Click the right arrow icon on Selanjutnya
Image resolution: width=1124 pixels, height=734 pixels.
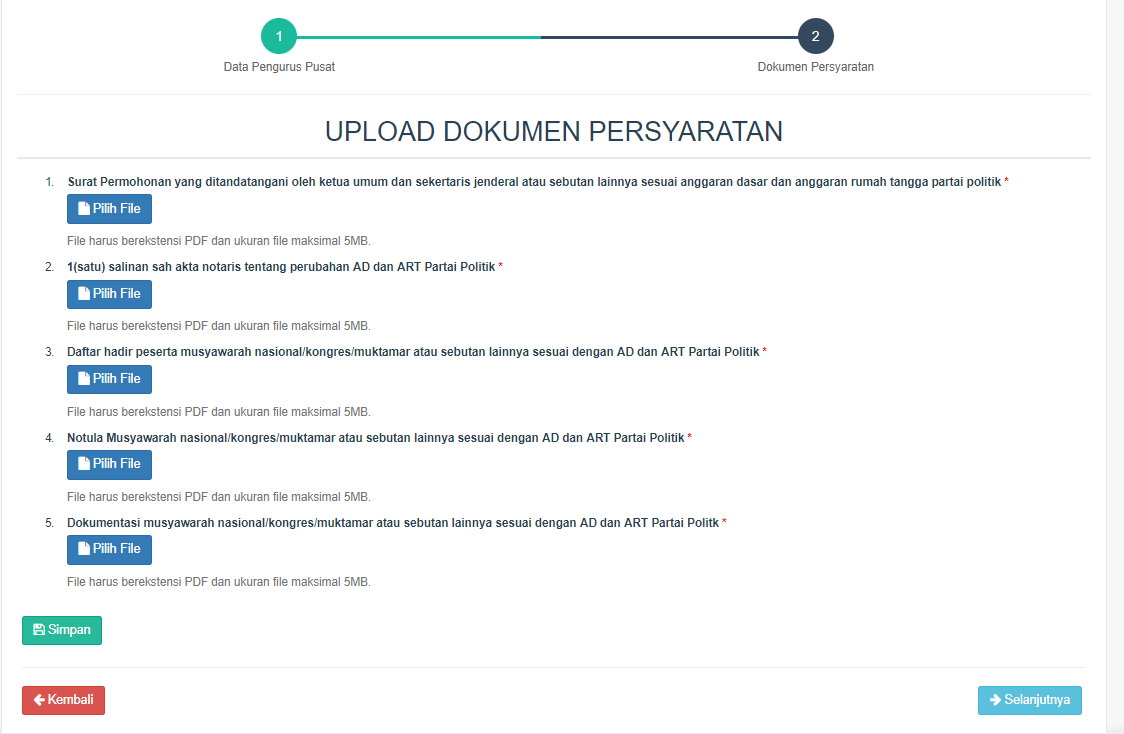[x=995, y=700]
